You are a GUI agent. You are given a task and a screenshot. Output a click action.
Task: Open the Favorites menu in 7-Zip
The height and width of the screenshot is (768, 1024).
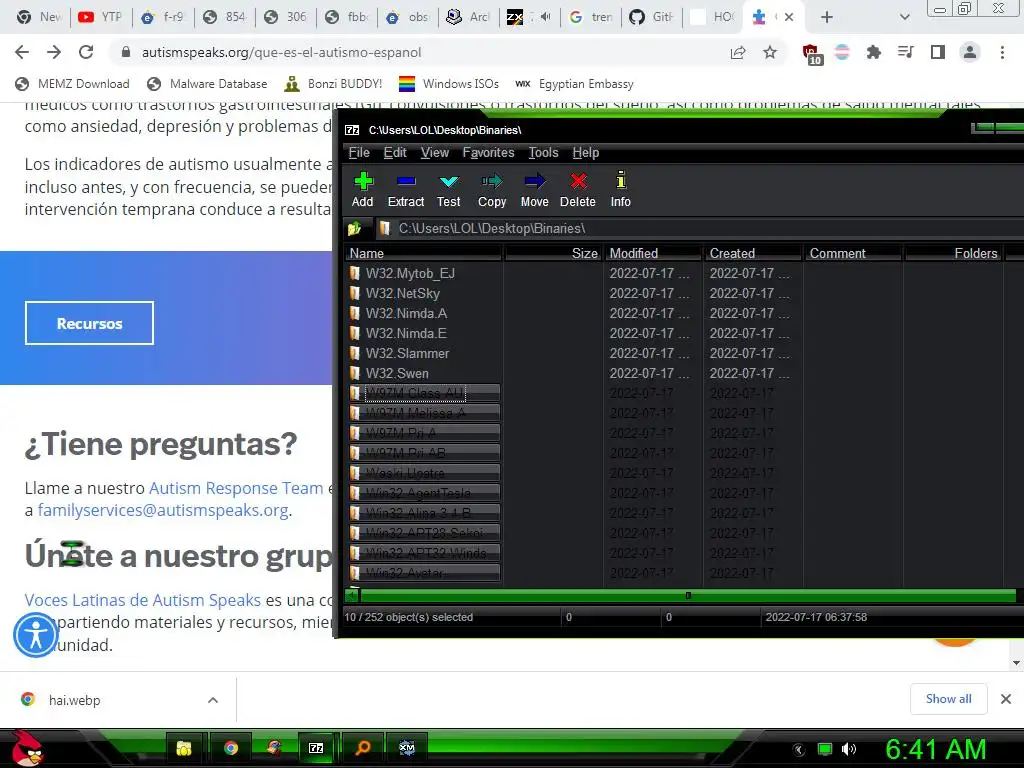click(488, 153)
